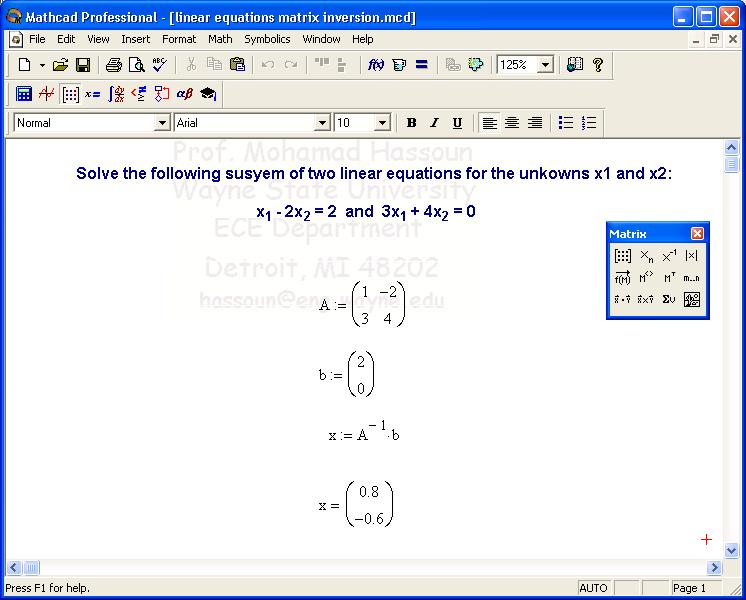Open the Resource Center book icon

click(575, 64)
